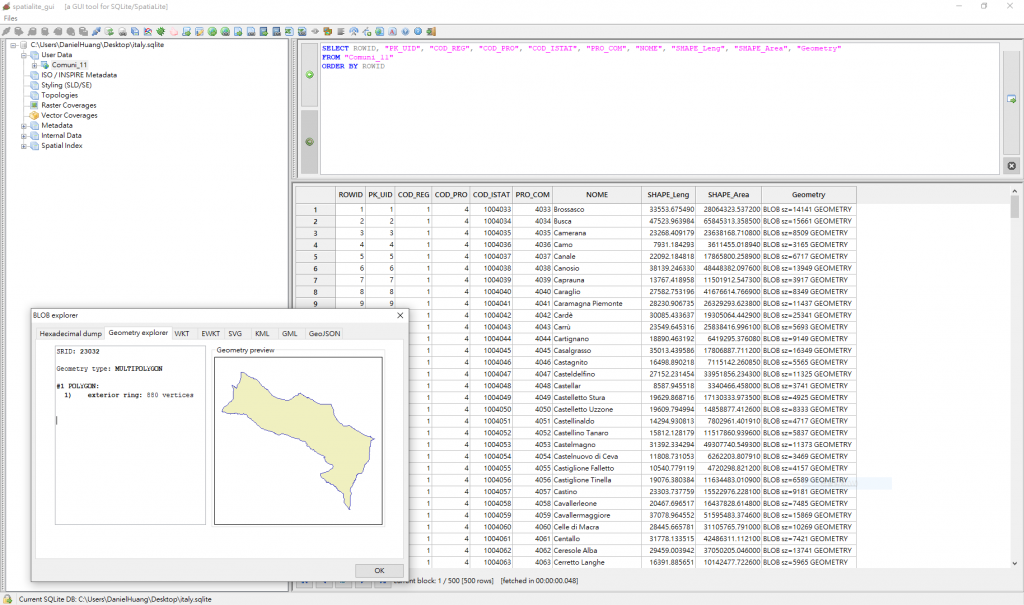
Task: Click the blue 'A' default charset icon
Action: [x=392, y=31]
